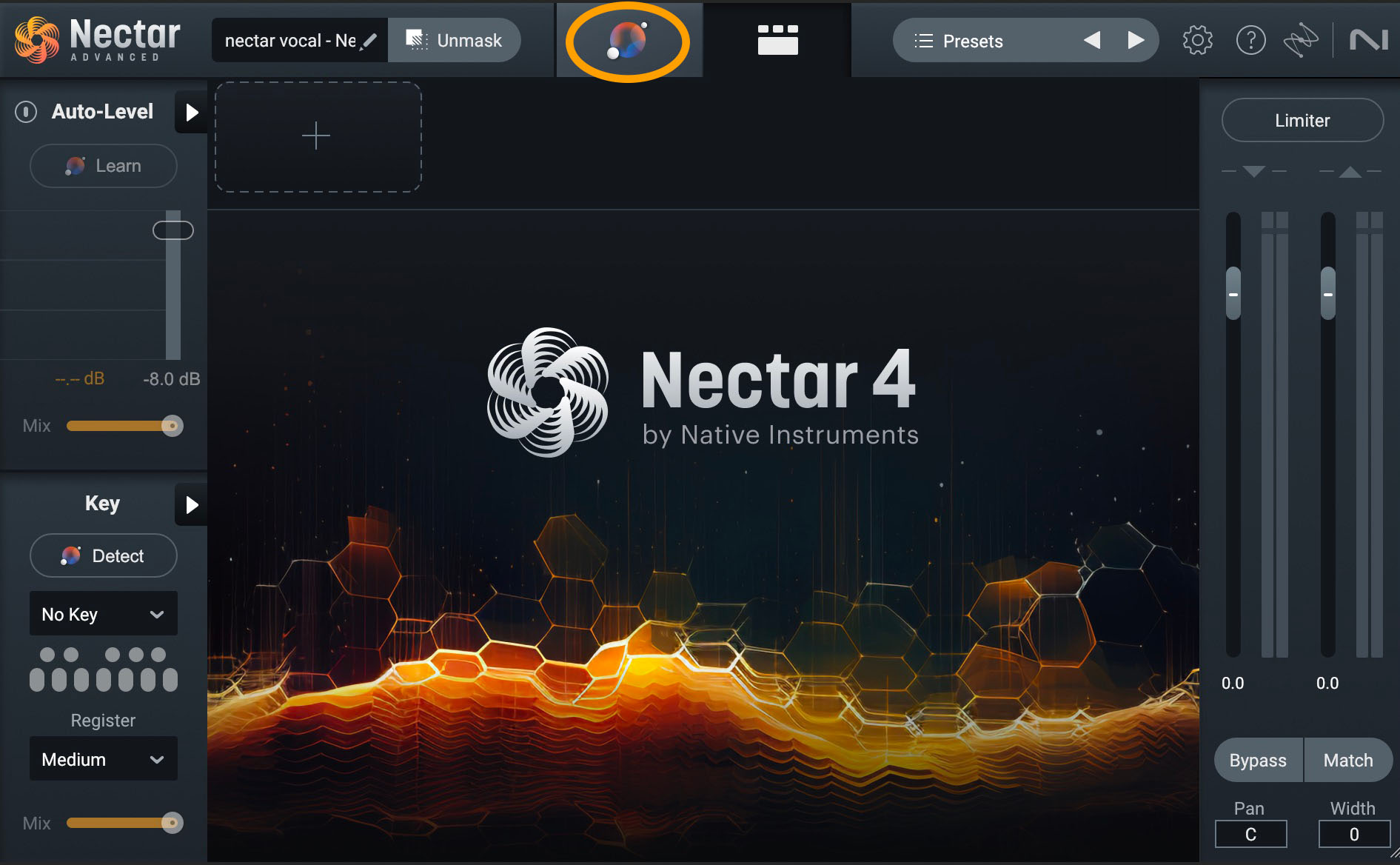Click the left input gain fader
Viewport: 1400px width, 865px height.
pos(1233,293)
